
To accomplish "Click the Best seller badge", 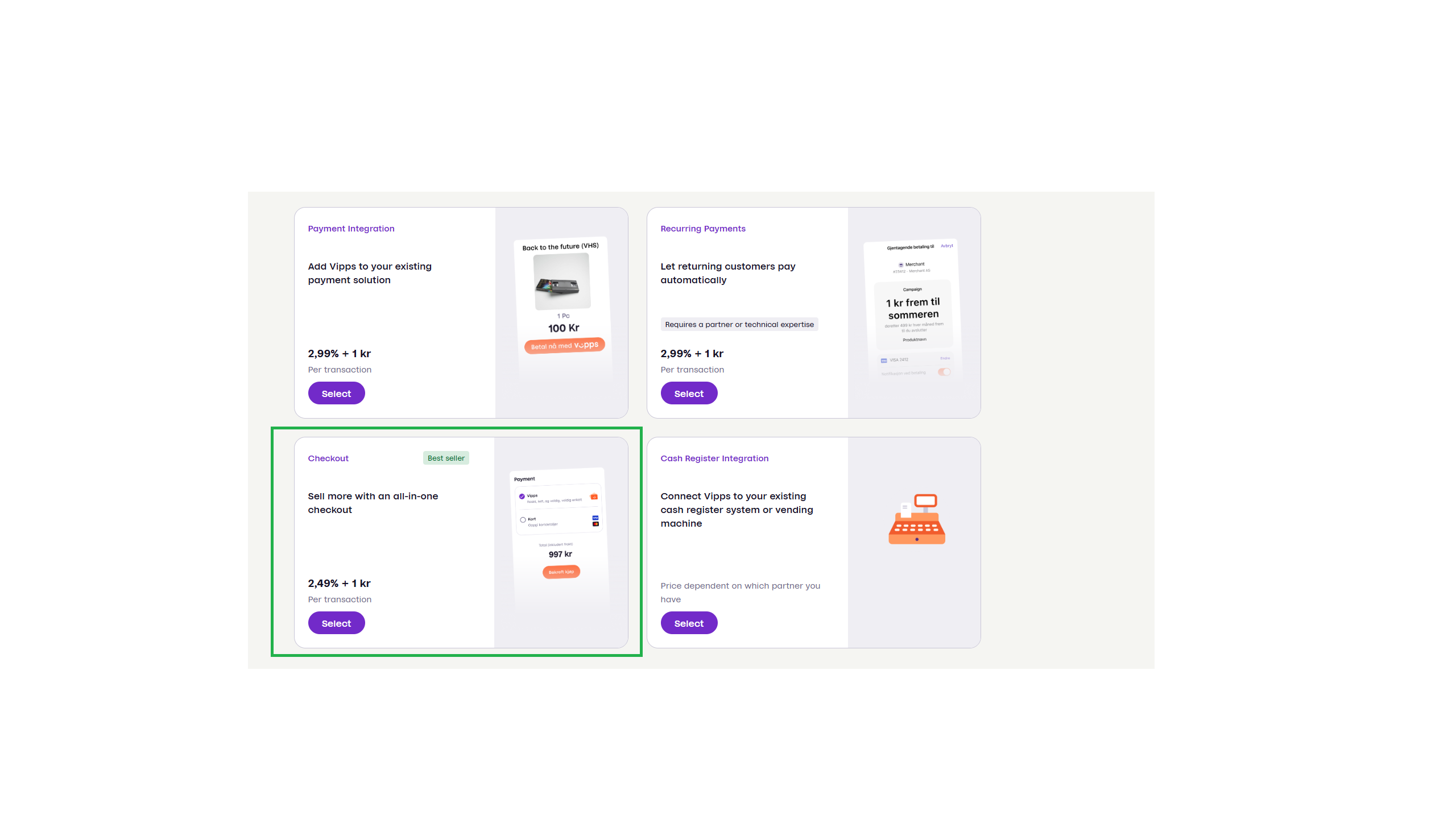I will 446,458.
